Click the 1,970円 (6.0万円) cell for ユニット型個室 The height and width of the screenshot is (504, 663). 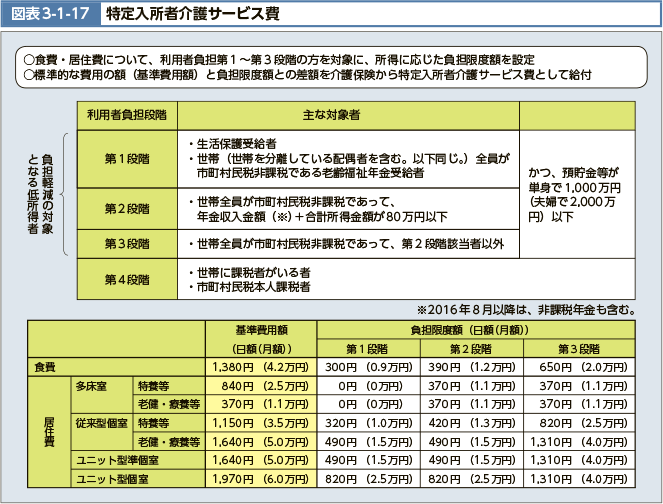tap(260, 479)
